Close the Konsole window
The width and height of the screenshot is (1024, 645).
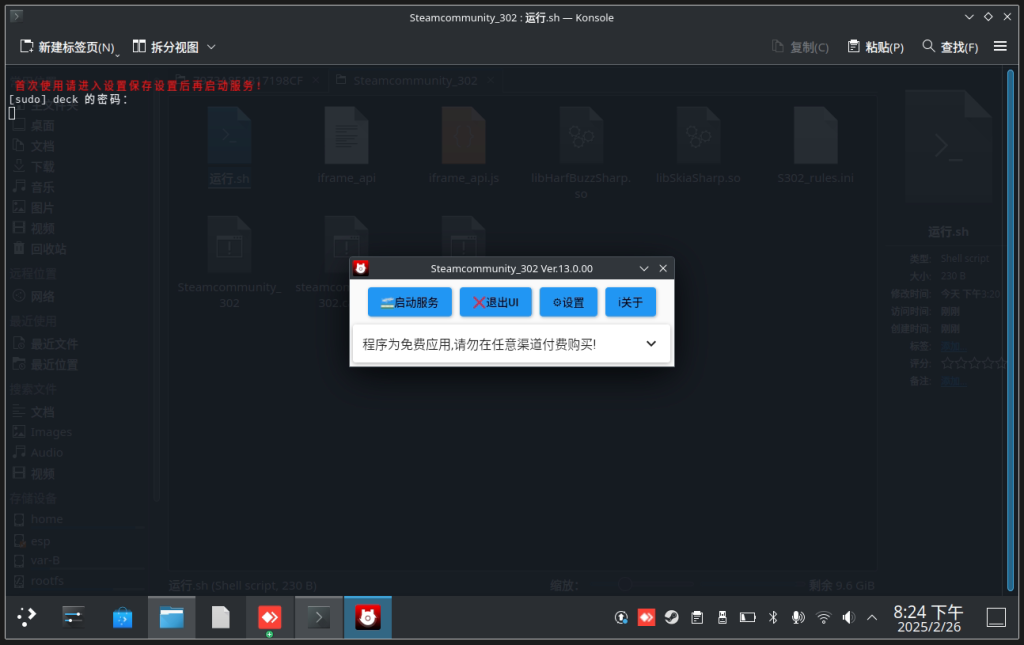coord(1007,17)
